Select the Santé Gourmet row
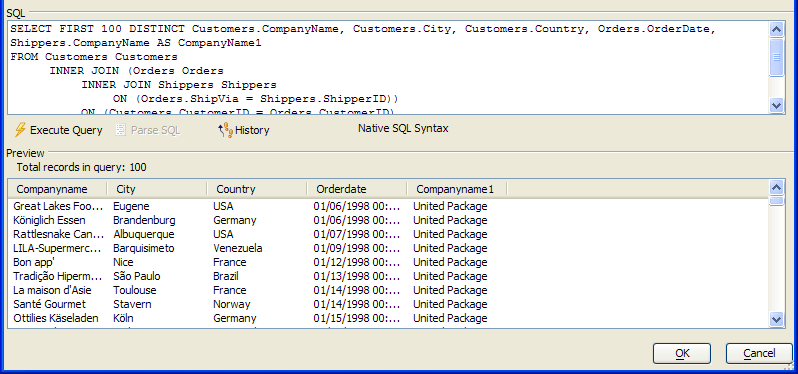Screen dimensions: 798x374 pos(388,304)
